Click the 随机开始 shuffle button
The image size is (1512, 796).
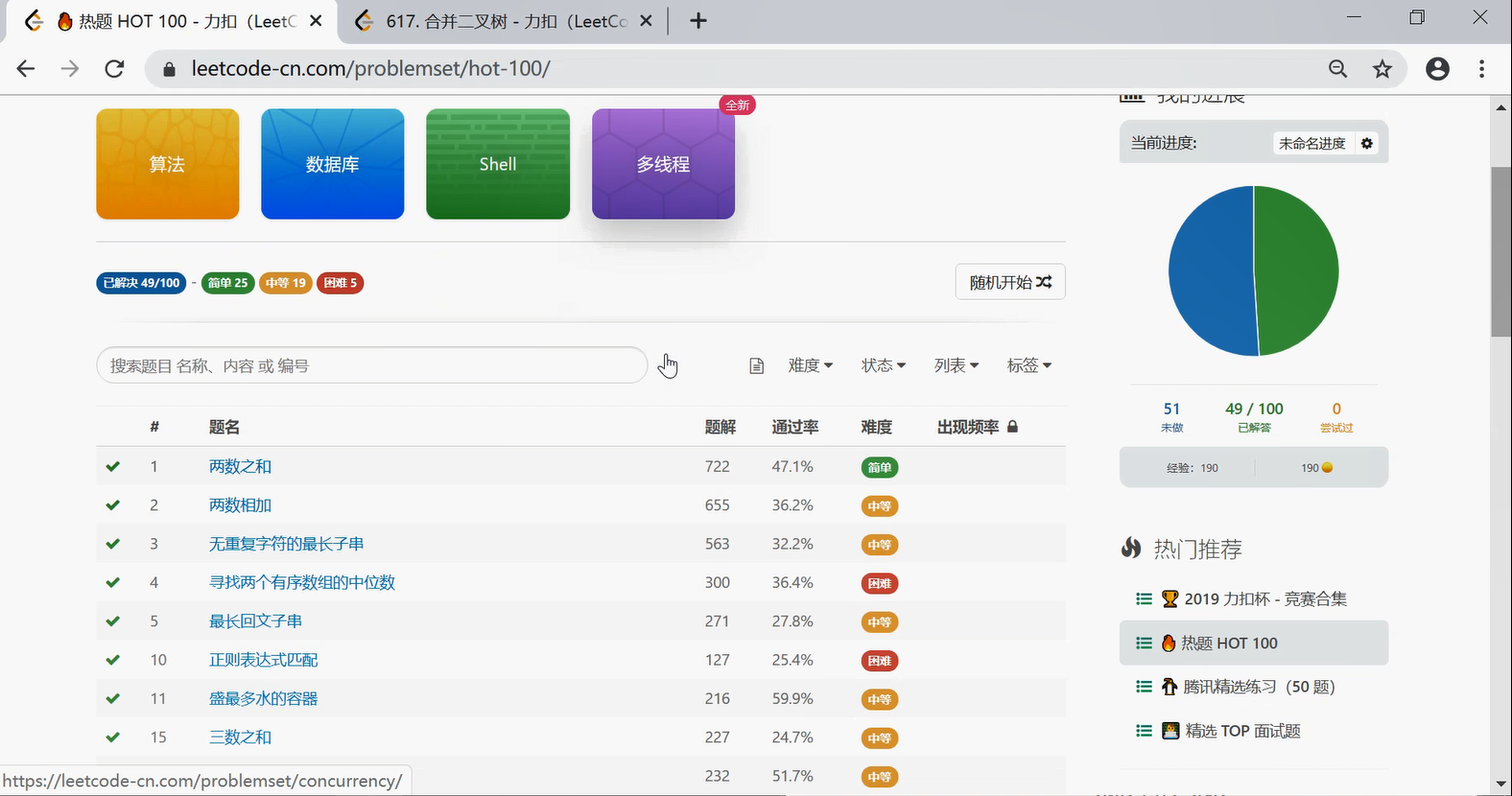click(1010, 282)
